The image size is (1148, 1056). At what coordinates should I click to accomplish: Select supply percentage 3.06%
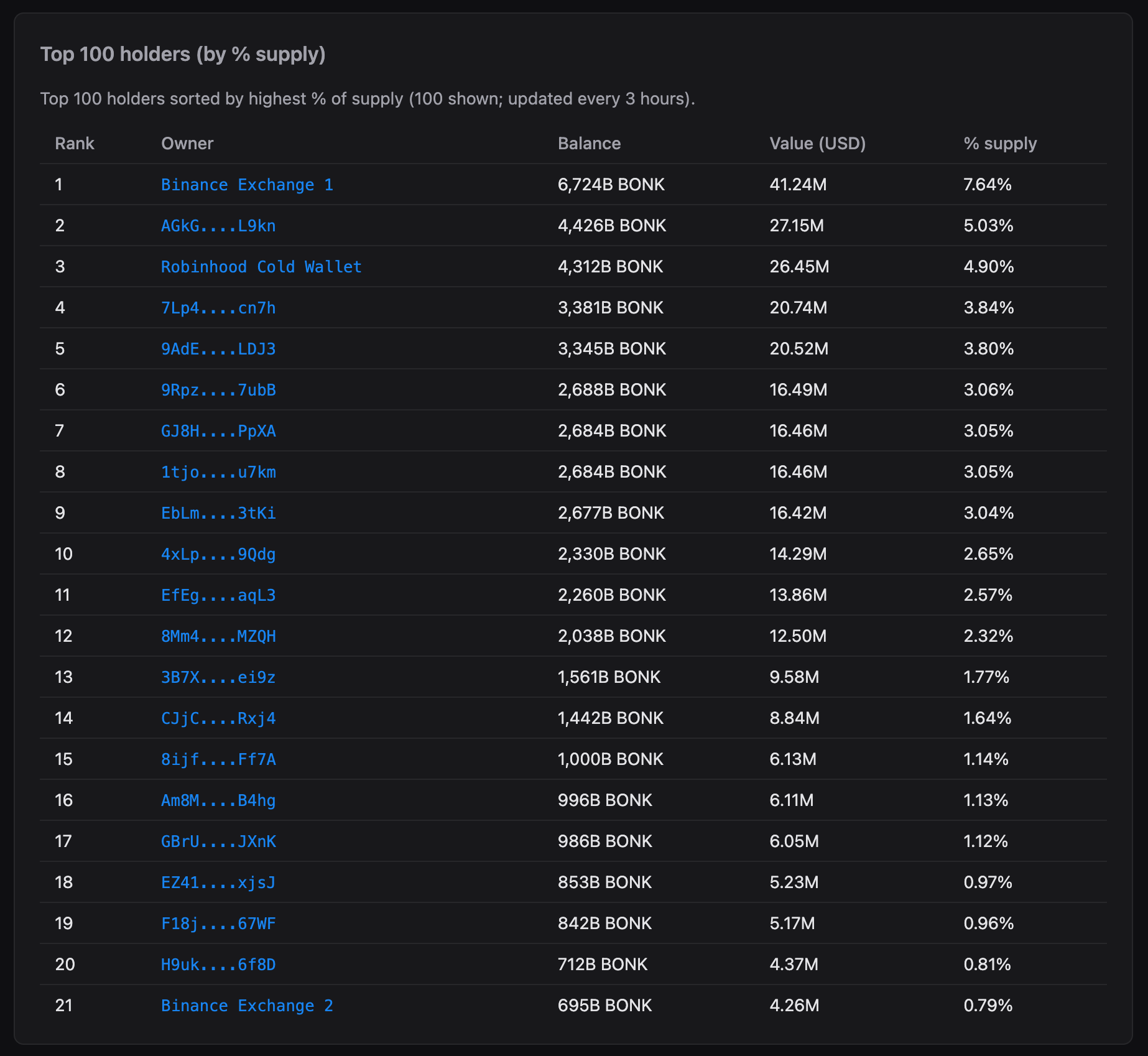(989, 390)
